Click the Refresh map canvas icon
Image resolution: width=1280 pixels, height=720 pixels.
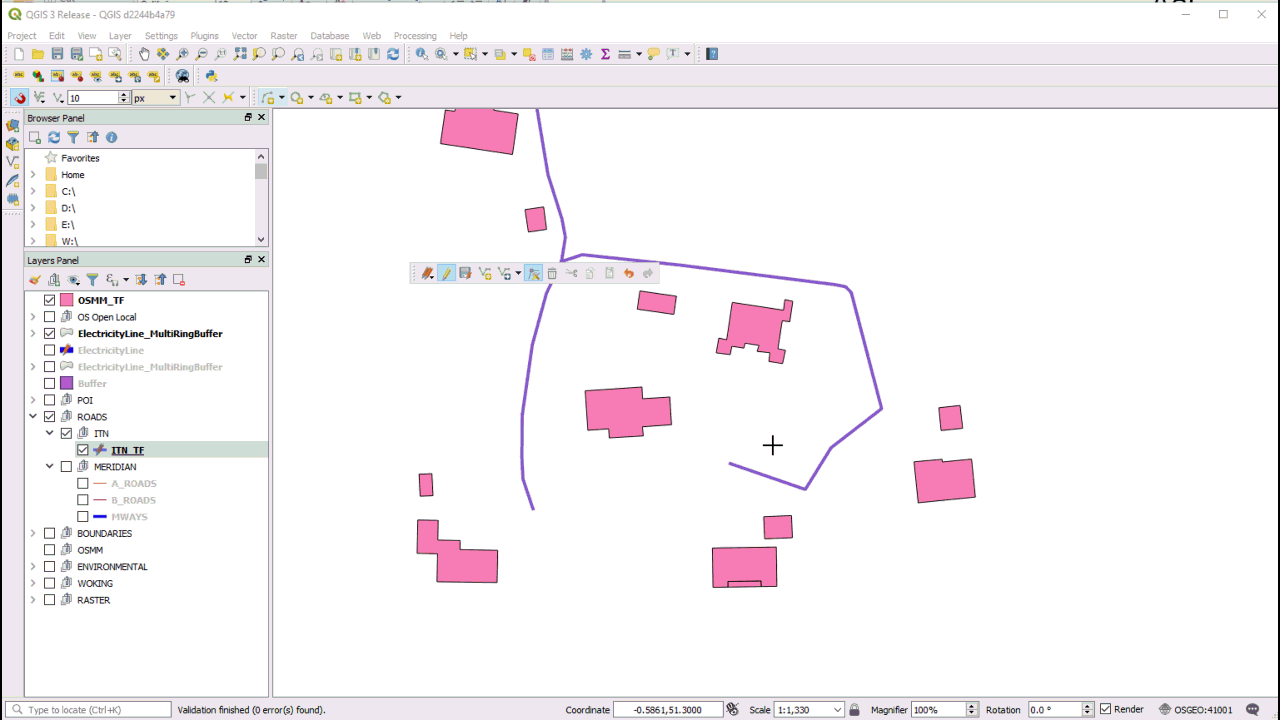click(393, 54)
